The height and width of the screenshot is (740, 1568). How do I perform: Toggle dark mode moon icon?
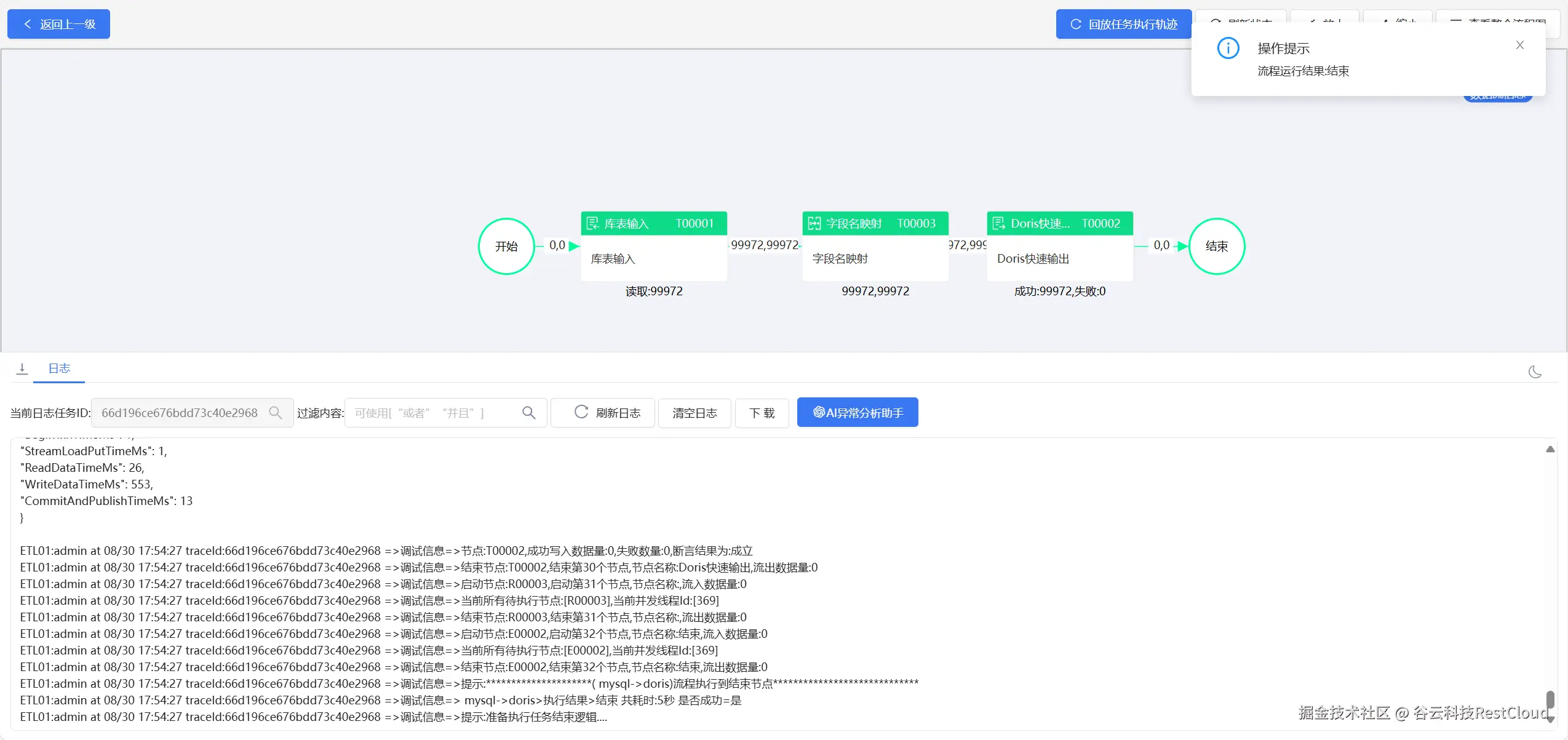pos(1535,372)
